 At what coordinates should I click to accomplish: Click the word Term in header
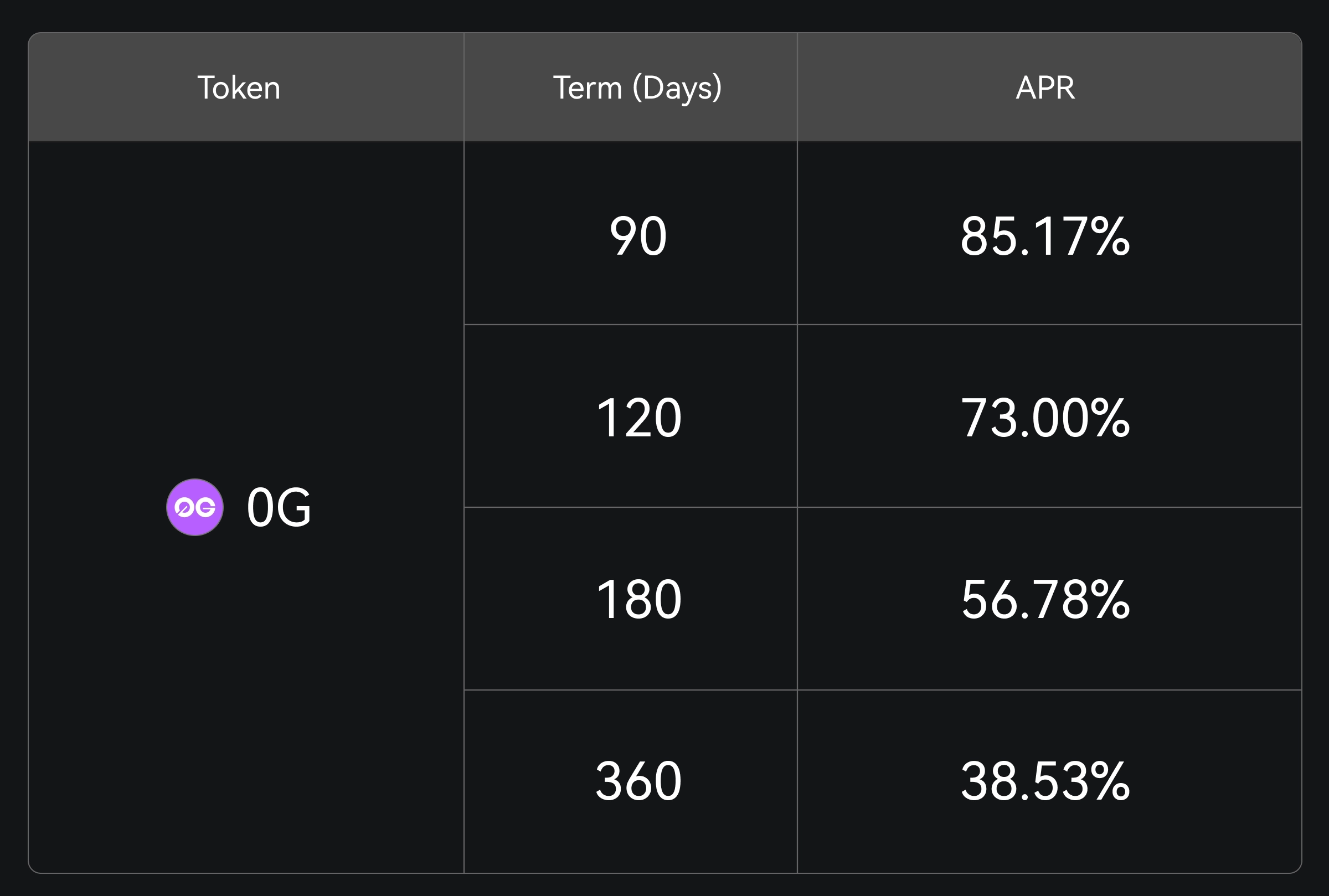click(x=588, y=87)
